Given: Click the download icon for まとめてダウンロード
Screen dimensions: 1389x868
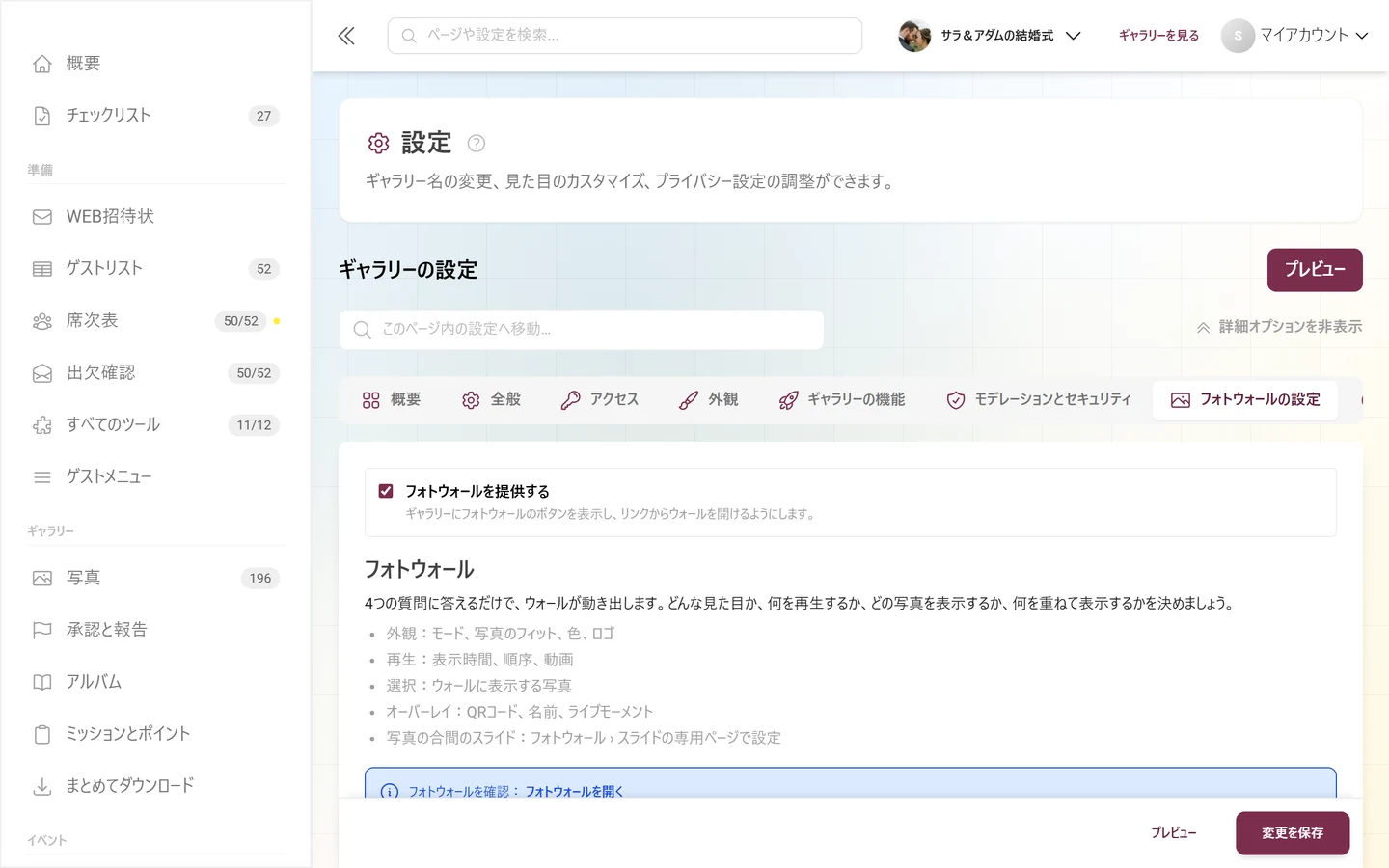Looking at the screenshot, I should pos(42,787).
